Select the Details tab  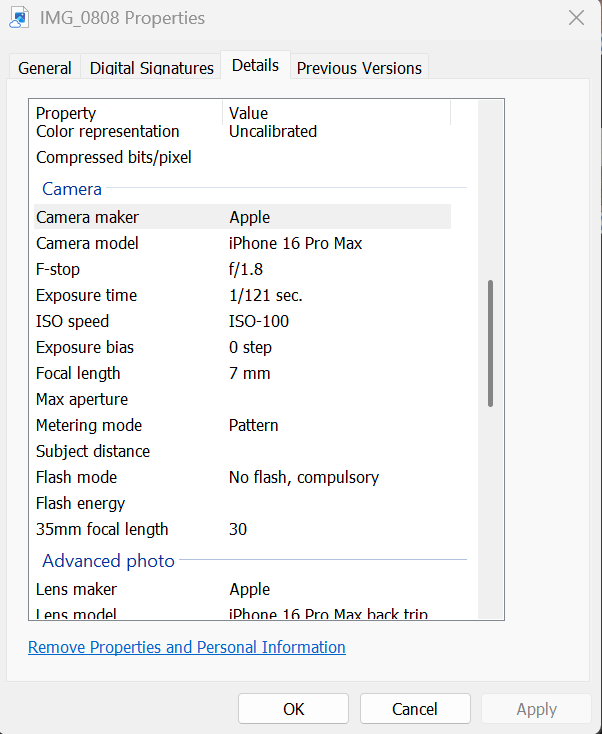coord(256,65)
